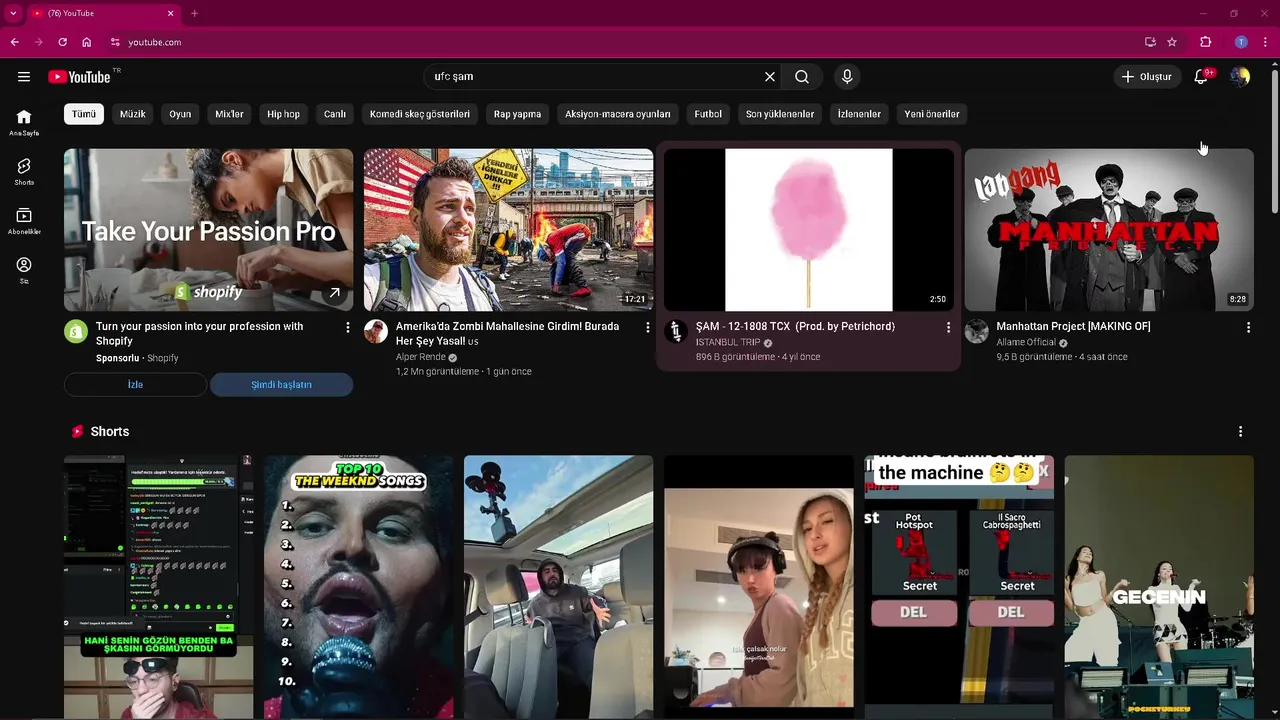Viewport: 1280px width, 720px height.
Task: Select the İzlenenler chip
Action: 859,114
